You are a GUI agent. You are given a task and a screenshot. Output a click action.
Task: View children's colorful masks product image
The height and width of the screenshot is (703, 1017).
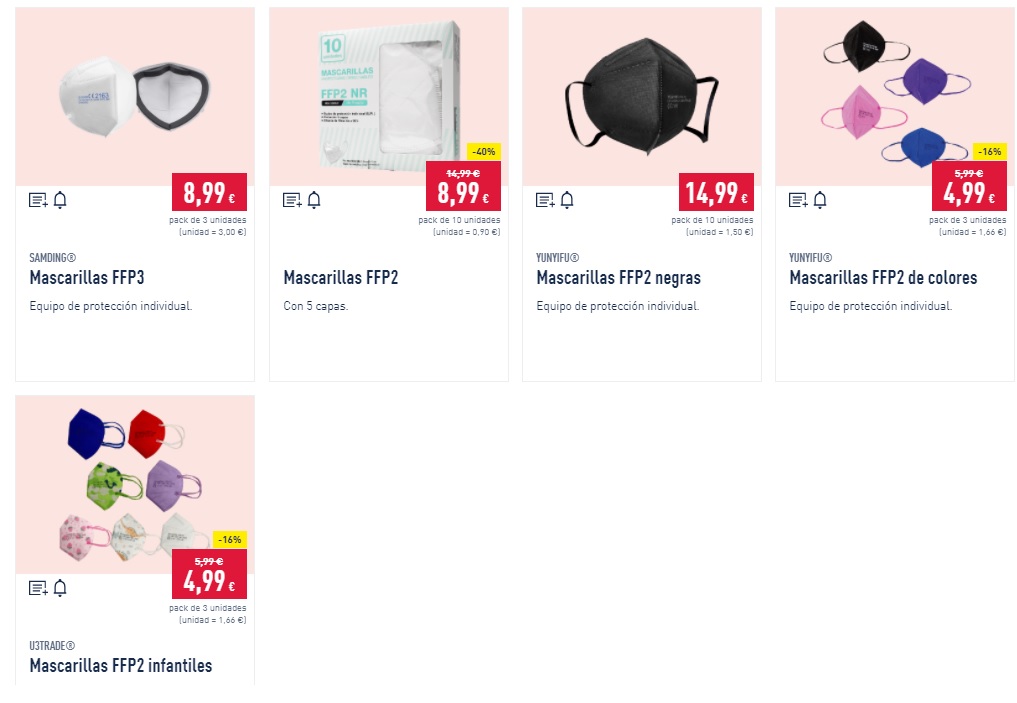(x=135, y=484)
